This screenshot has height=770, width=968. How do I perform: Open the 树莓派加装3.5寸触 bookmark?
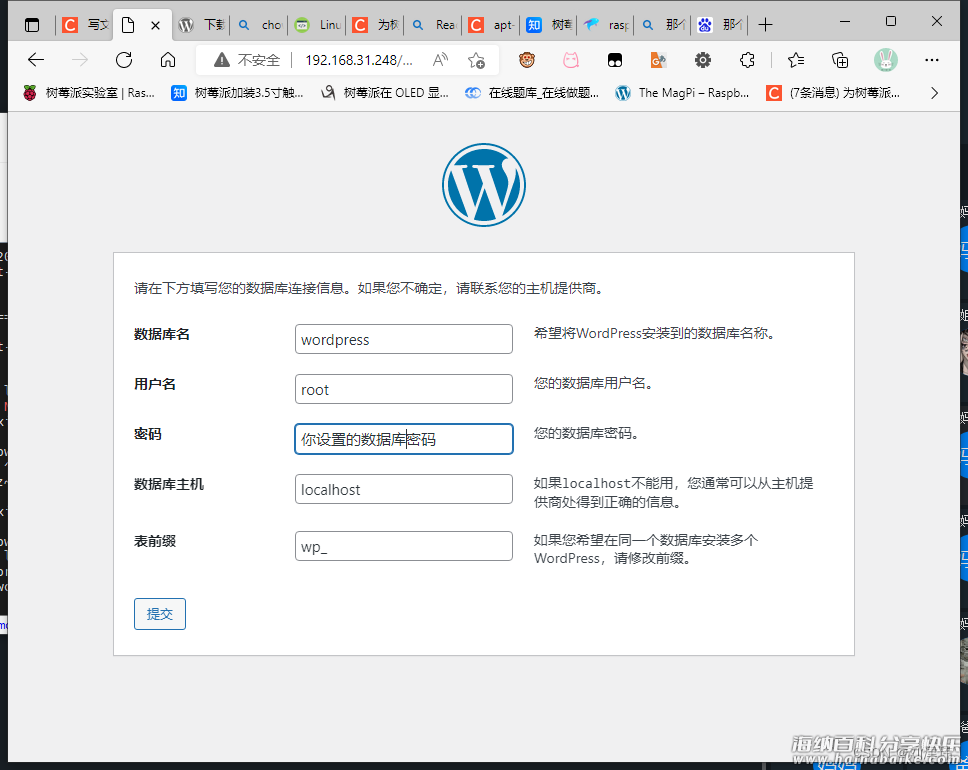(x=237, y=93)
